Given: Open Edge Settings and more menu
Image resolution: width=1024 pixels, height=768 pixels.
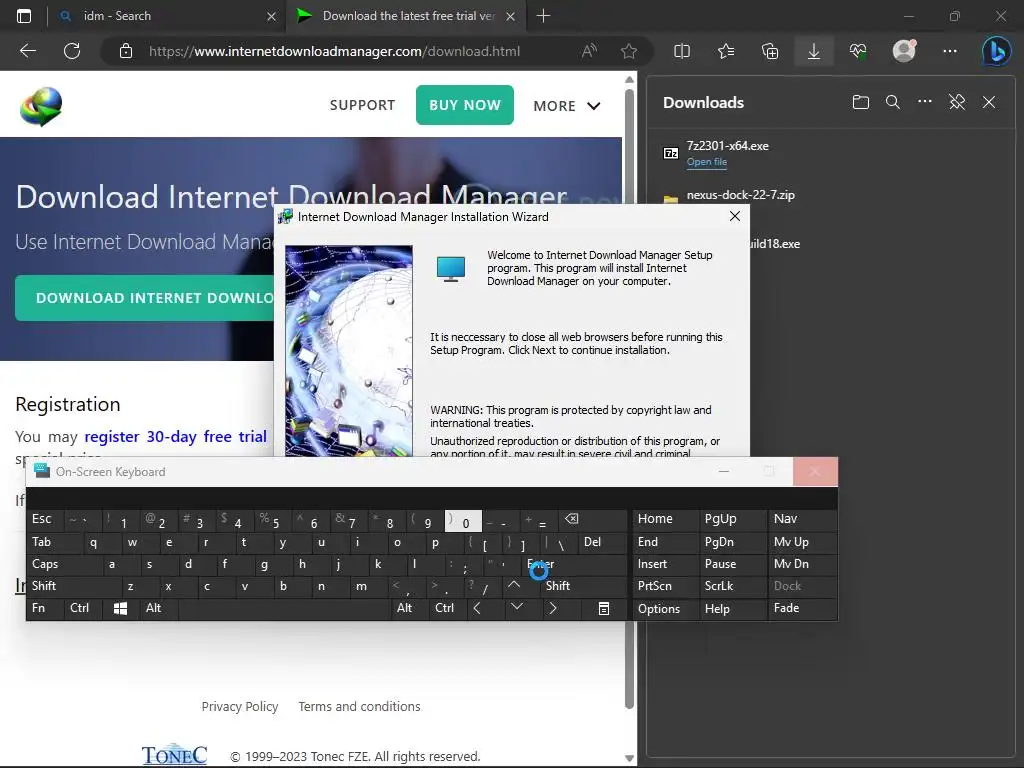Looking at the screenshot, I should 950,51.
